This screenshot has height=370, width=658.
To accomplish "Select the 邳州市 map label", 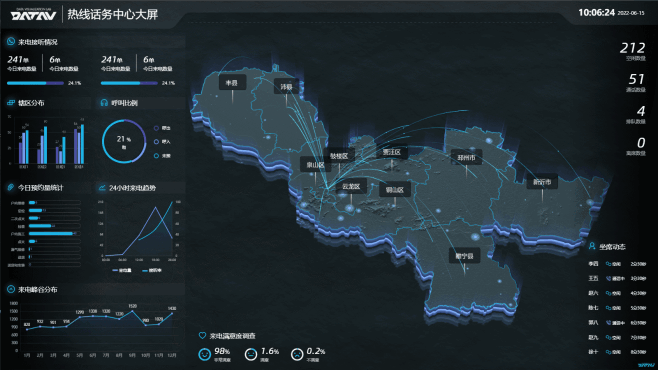I will coord(466,158).
